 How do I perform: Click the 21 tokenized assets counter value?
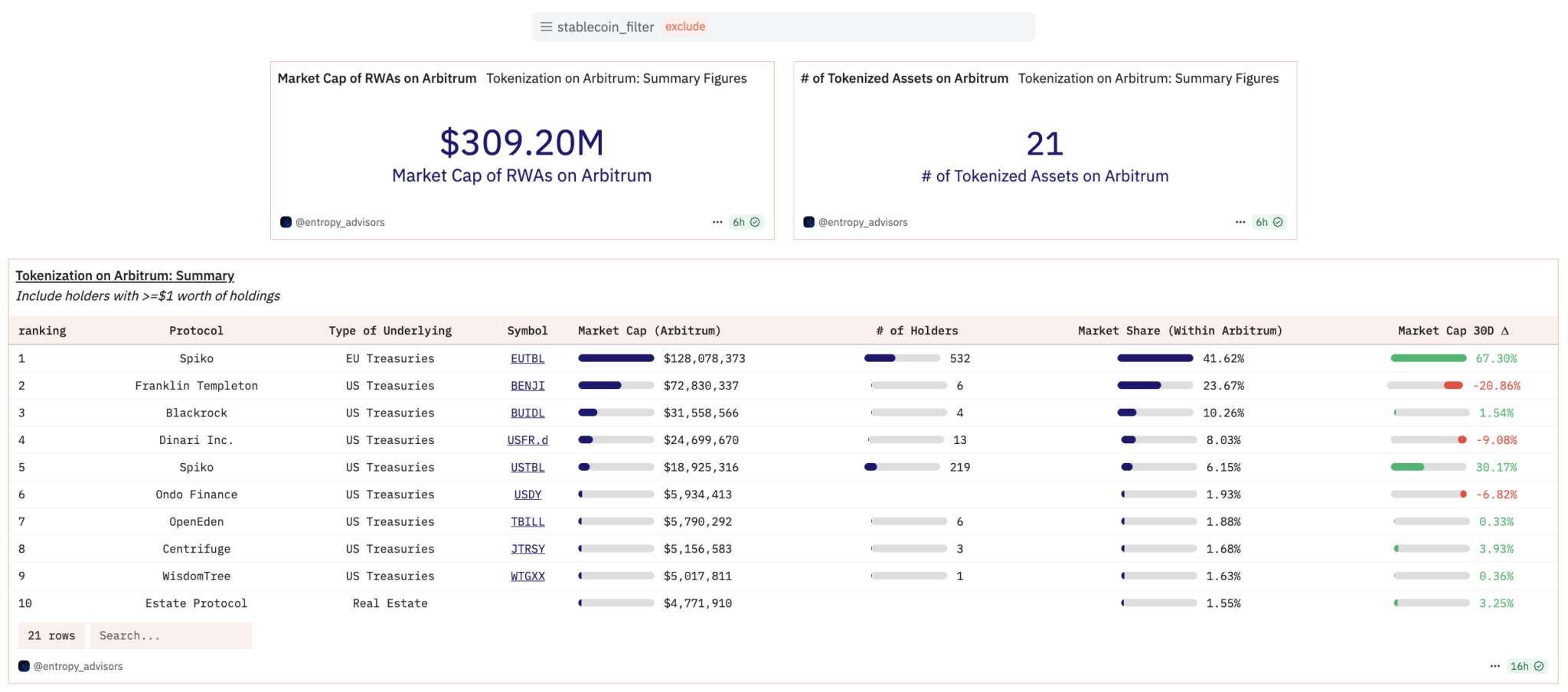pyautogui.click(x=1044, y=144)
